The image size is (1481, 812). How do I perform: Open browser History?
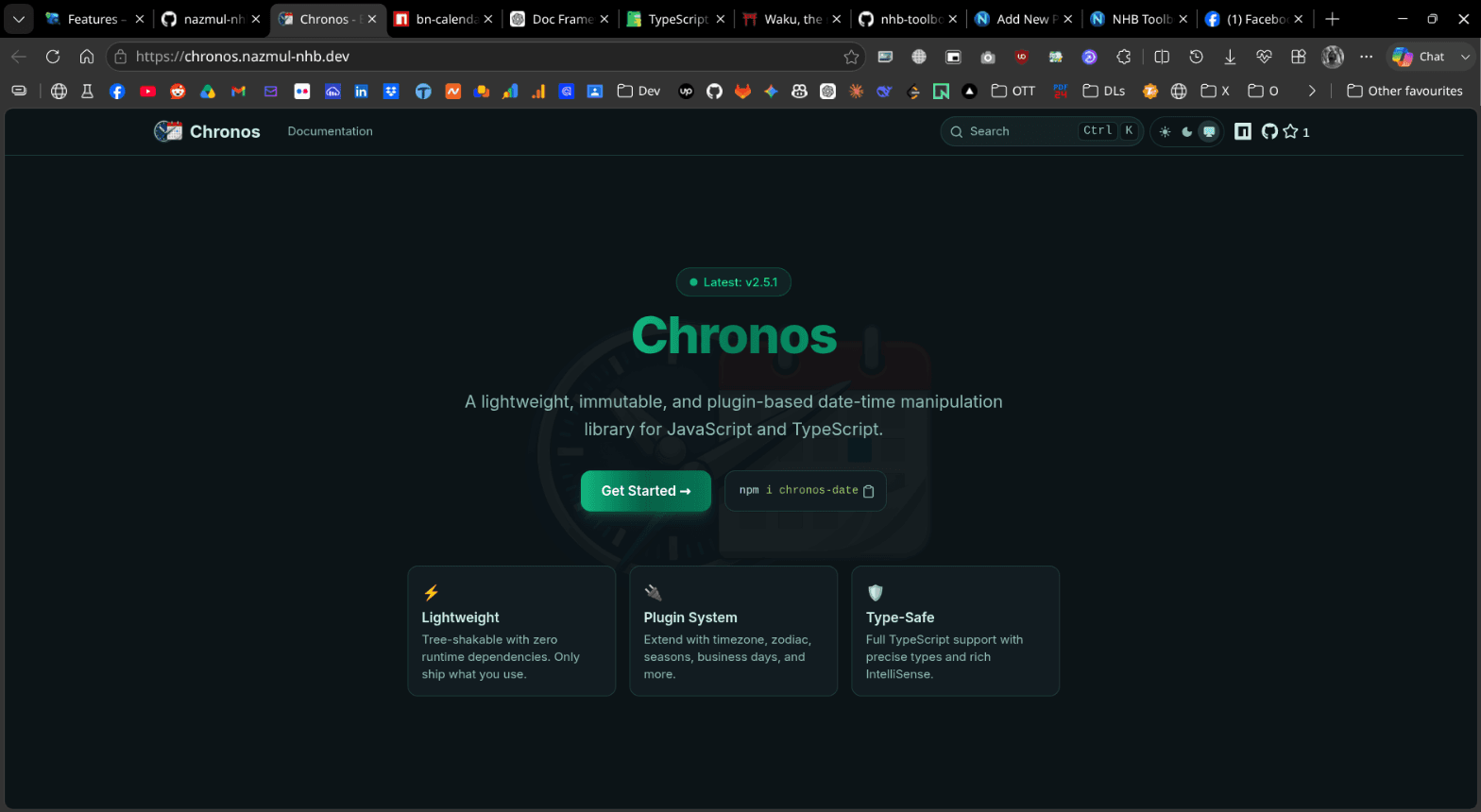click(x=1196, y=57)
